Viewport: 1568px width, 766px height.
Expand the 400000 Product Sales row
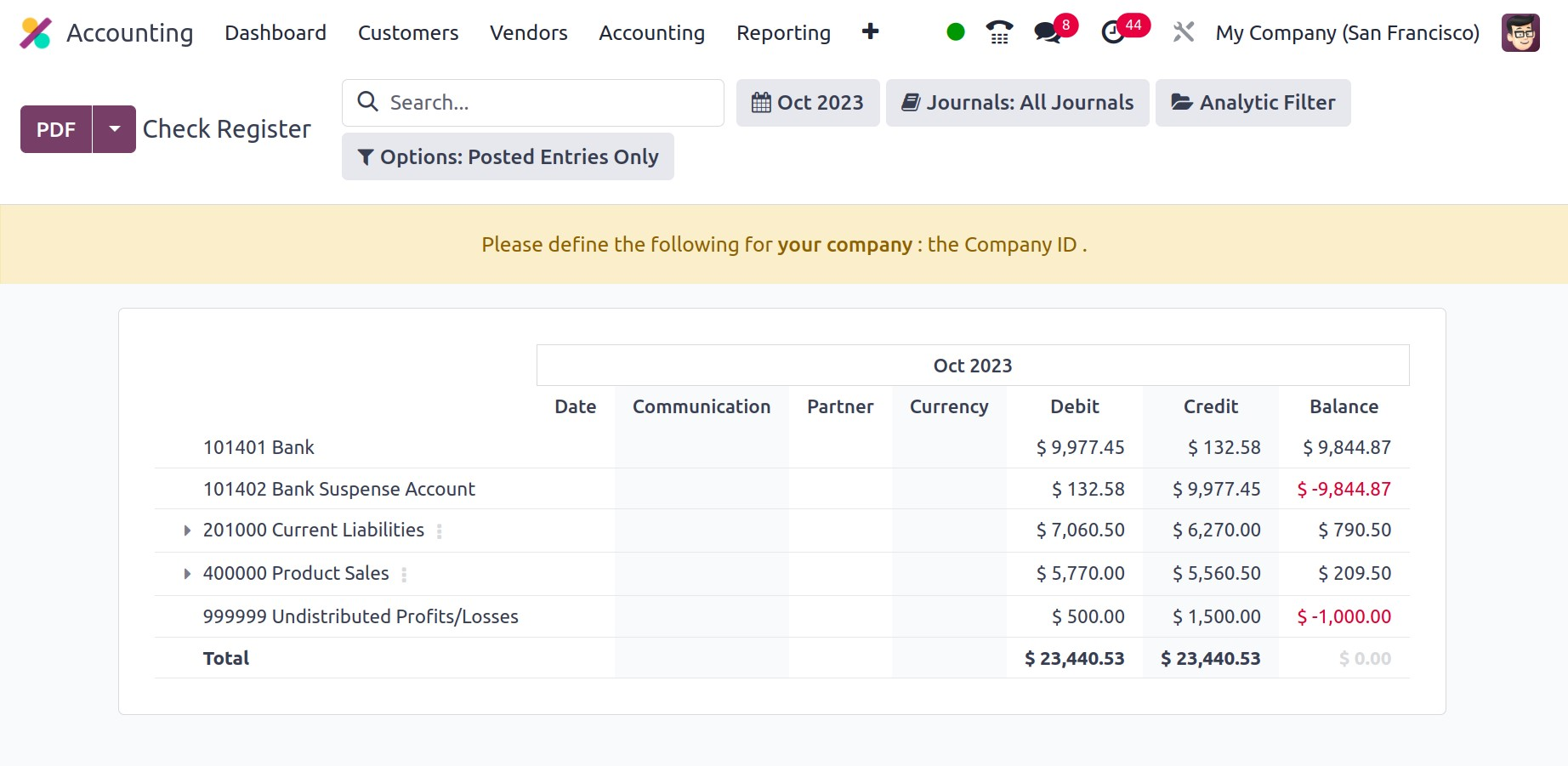tap(187, 574)
